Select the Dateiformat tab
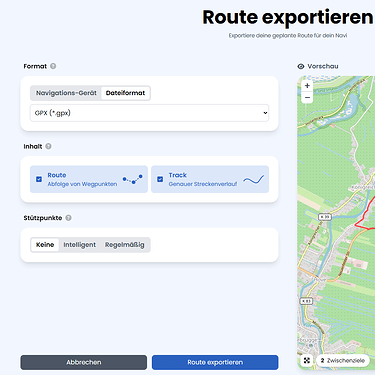This screenshot has width=375, height=375. click(125, 93)
